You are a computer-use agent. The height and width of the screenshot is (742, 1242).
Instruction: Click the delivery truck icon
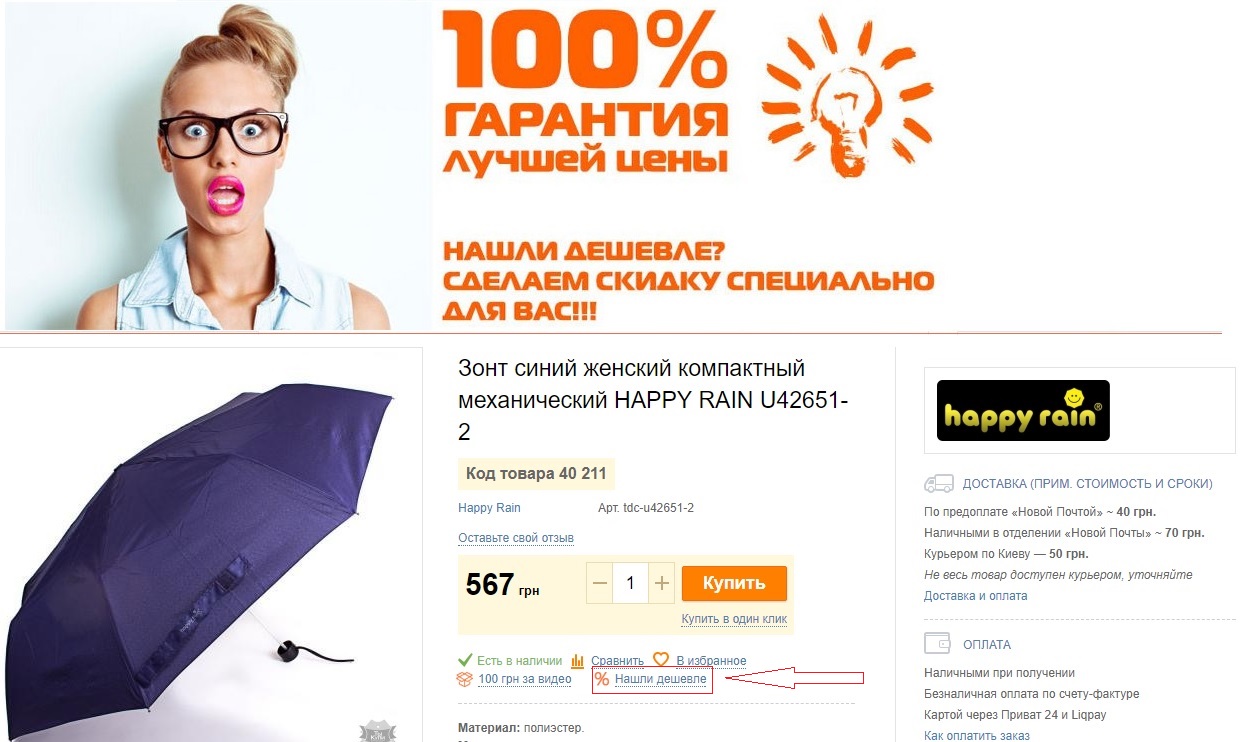pyautogui.click(x=939, y=484)
